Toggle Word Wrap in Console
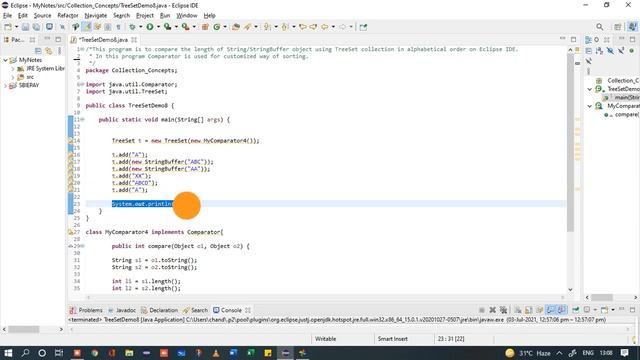 pyautogui.click(x=540, y=310)
